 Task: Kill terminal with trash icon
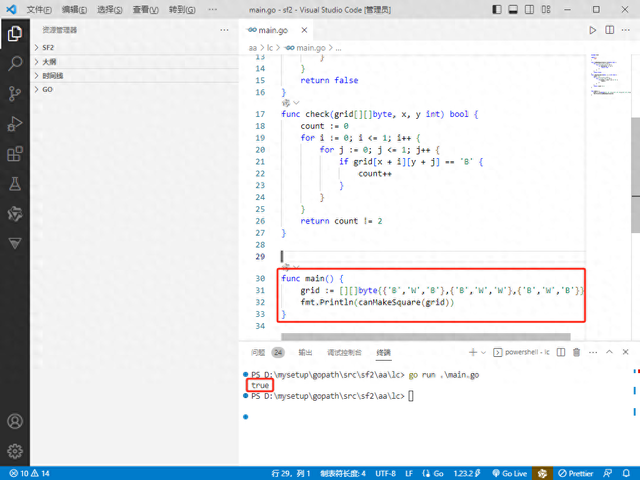(x=576, y=352)
